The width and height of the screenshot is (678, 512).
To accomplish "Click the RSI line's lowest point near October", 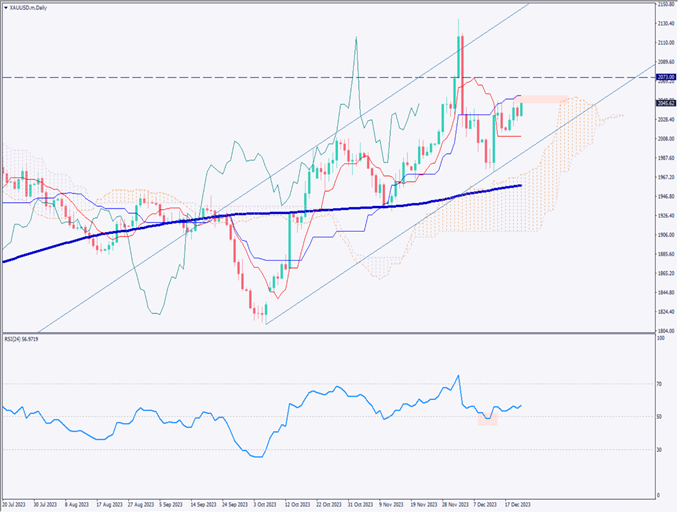I will 259,457.
